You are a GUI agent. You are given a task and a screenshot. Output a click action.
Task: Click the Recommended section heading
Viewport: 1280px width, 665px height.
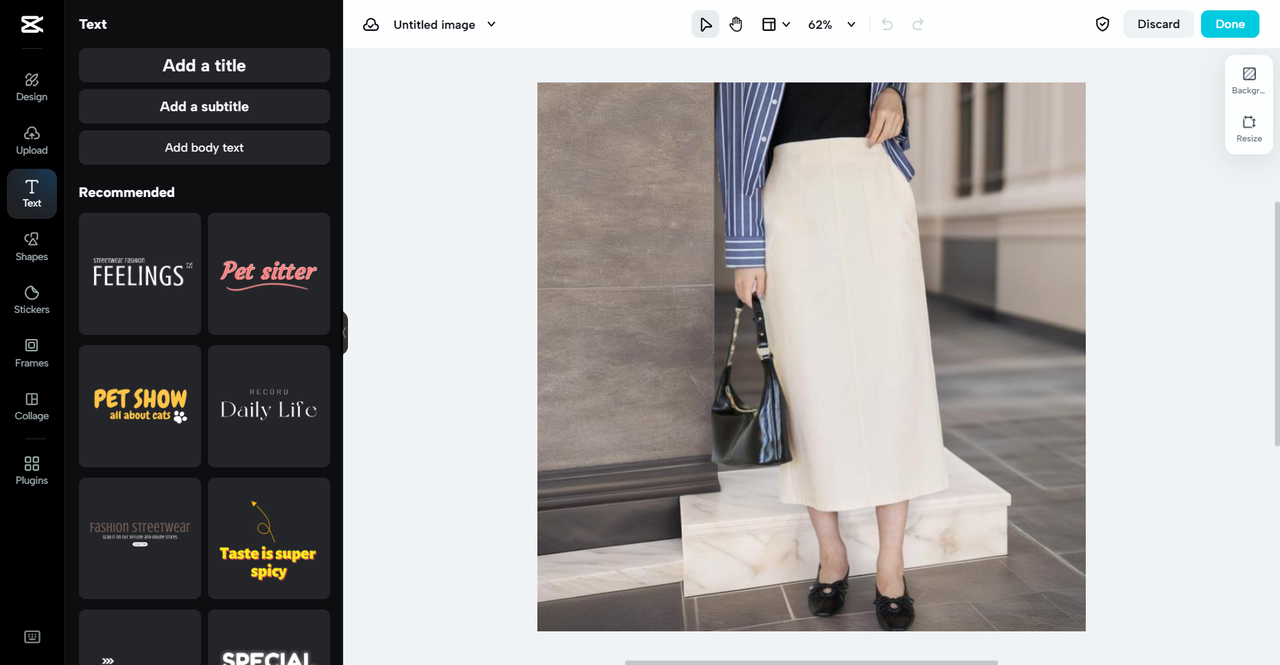pos(127,192)
